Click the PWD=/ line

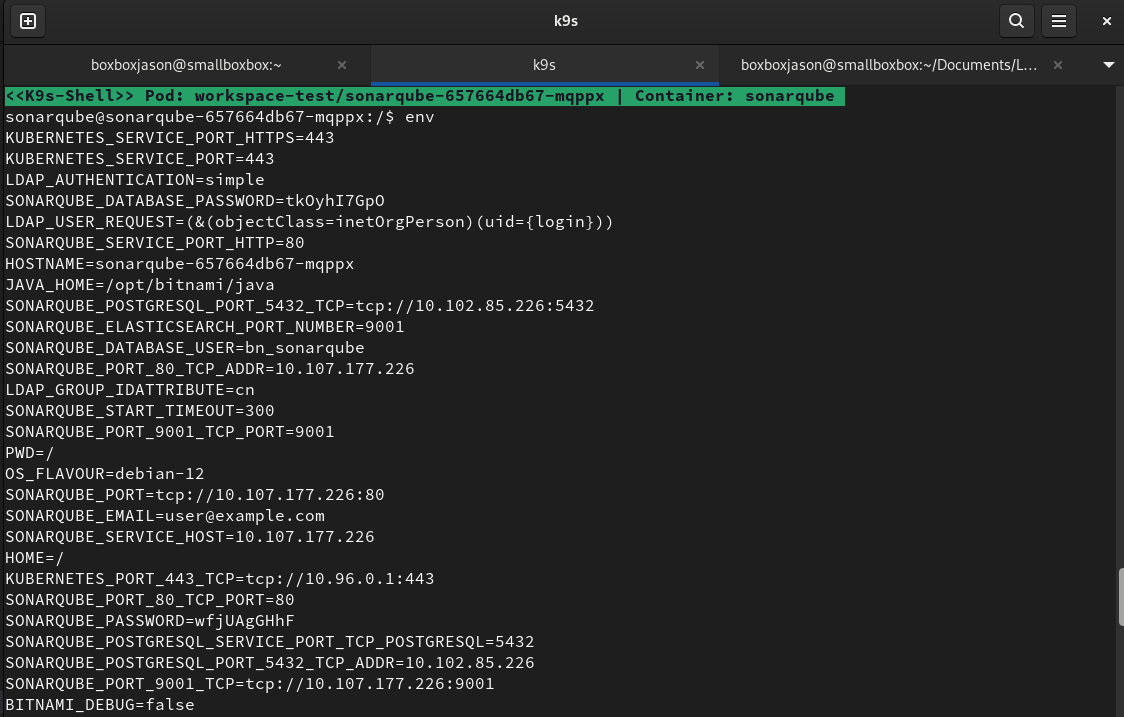pyautogui.click(x=29, y=453)
